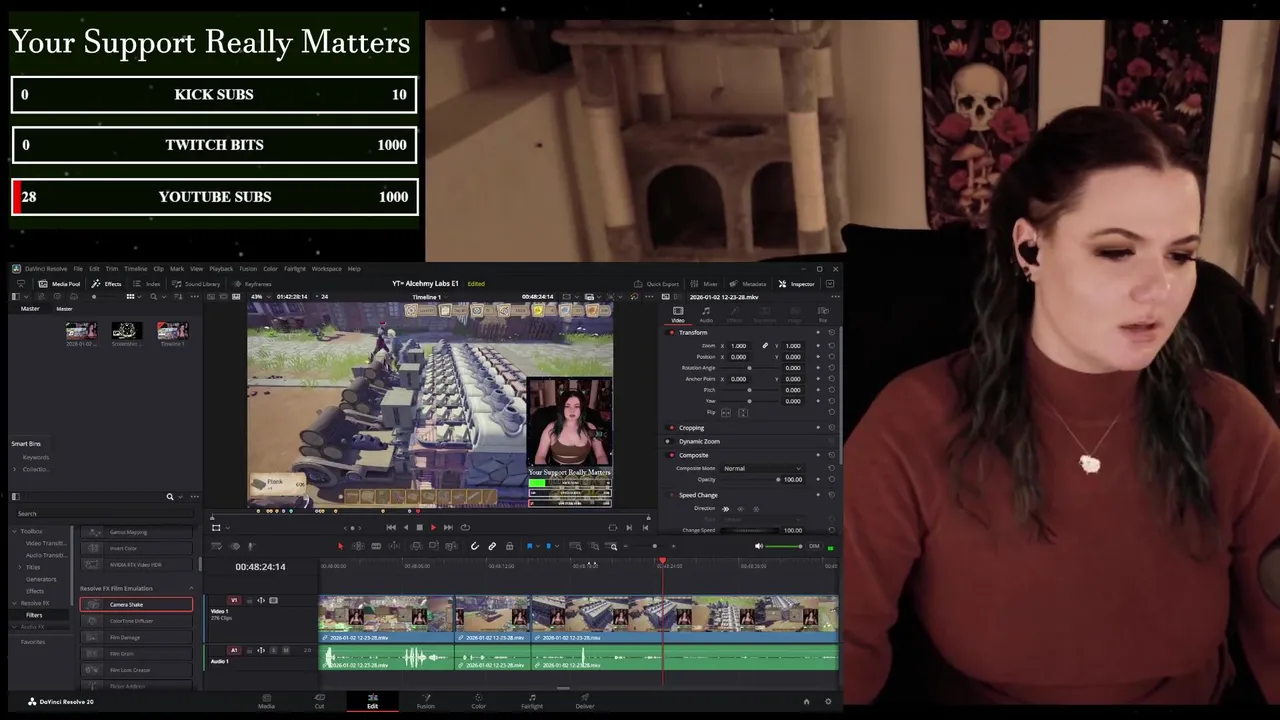This screenshot has width=1280, height=720.
Task: Open the Timeline menu
Action: point(135,269)
